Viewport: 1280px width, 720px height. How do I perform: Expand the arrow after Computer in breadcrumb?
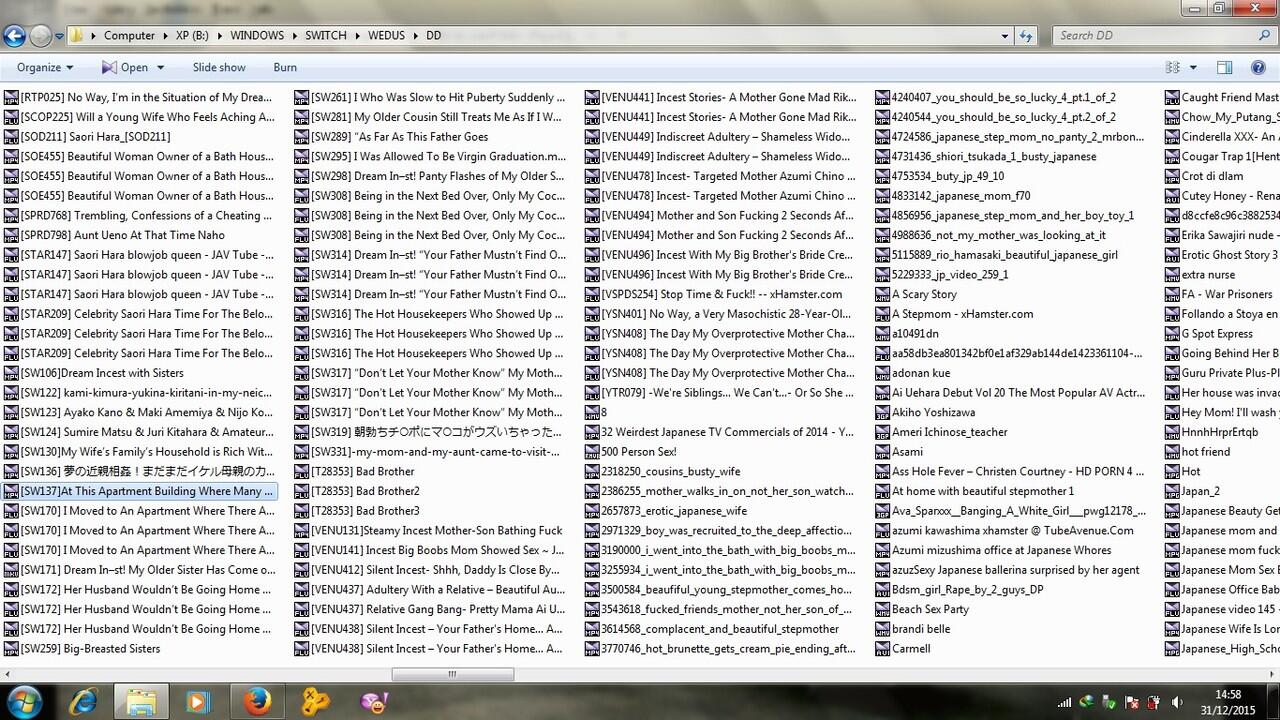coord(166,36)
